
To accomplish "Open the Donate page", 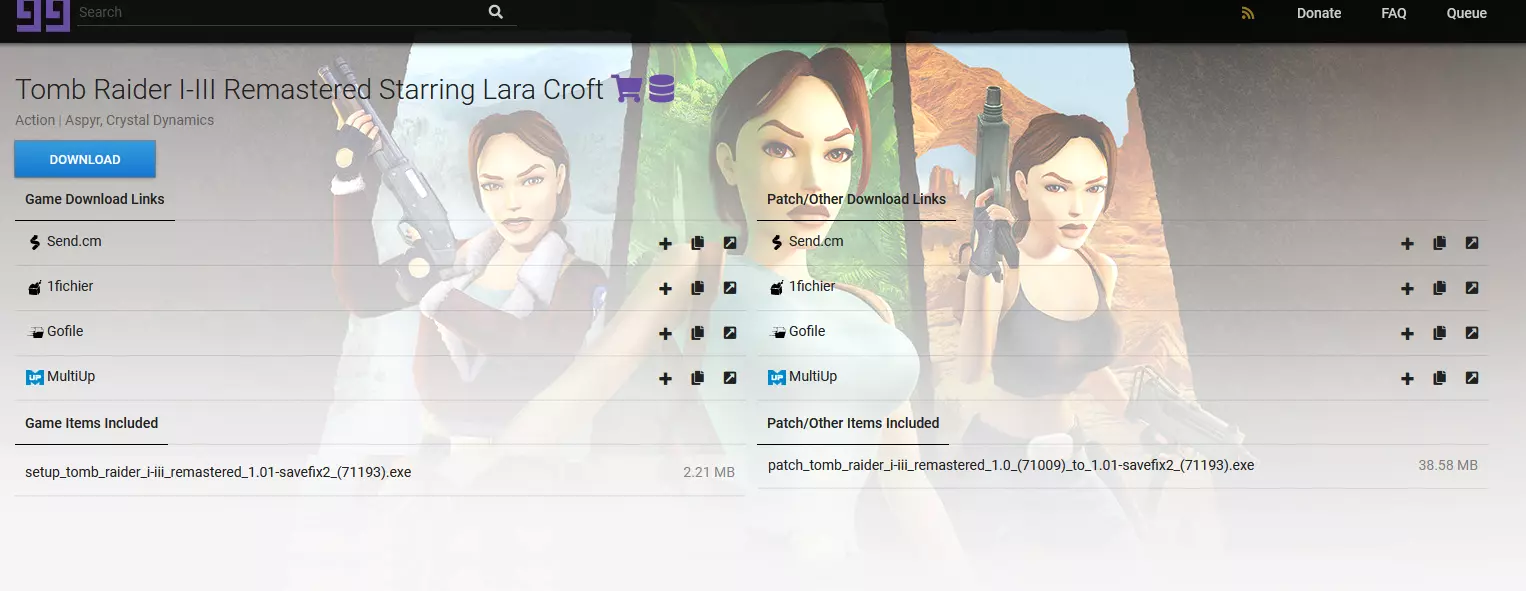I will pos(1319,13).
